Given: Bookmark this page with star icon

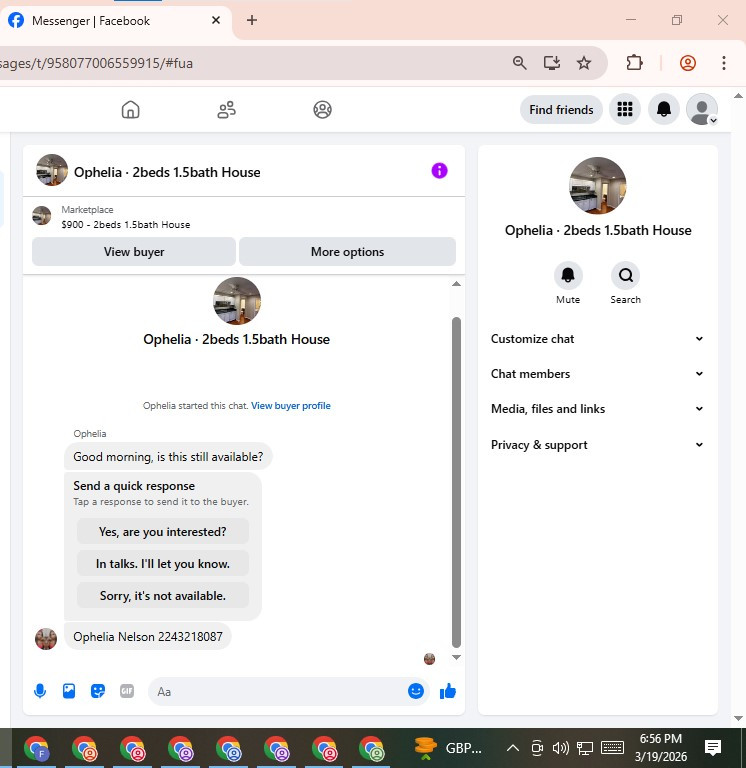Looking at the screenshot, I should (x=584, y=63).
